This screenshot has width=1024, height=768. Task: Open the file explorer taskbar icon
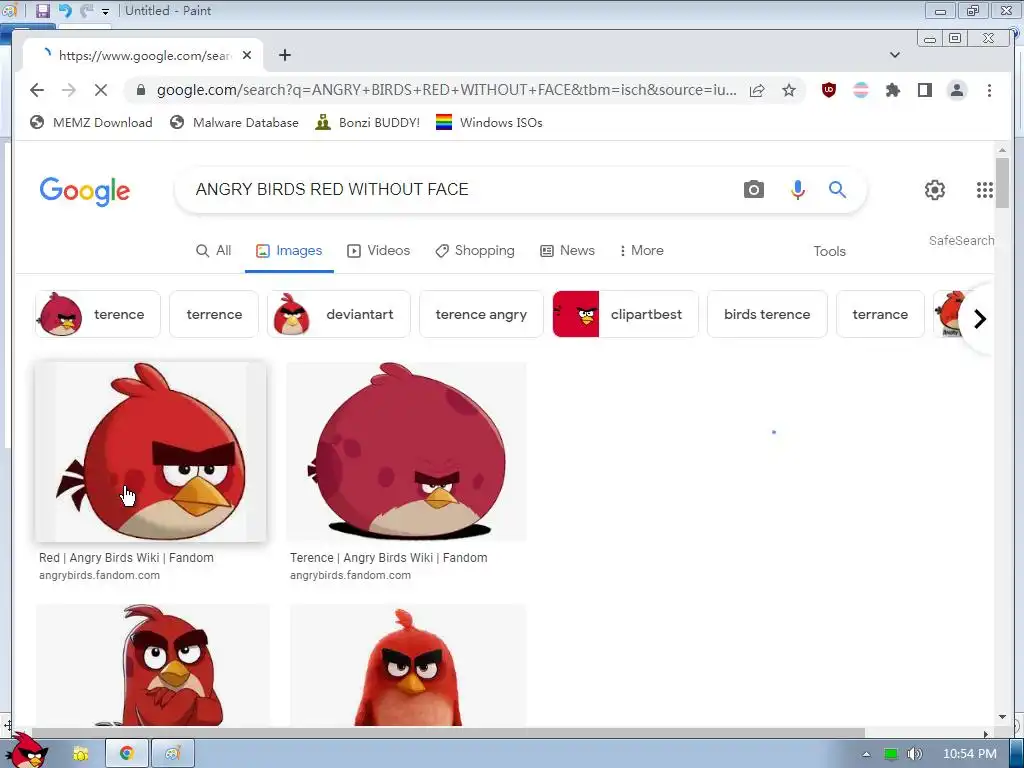pyautogui.click(x=80, y=754)
